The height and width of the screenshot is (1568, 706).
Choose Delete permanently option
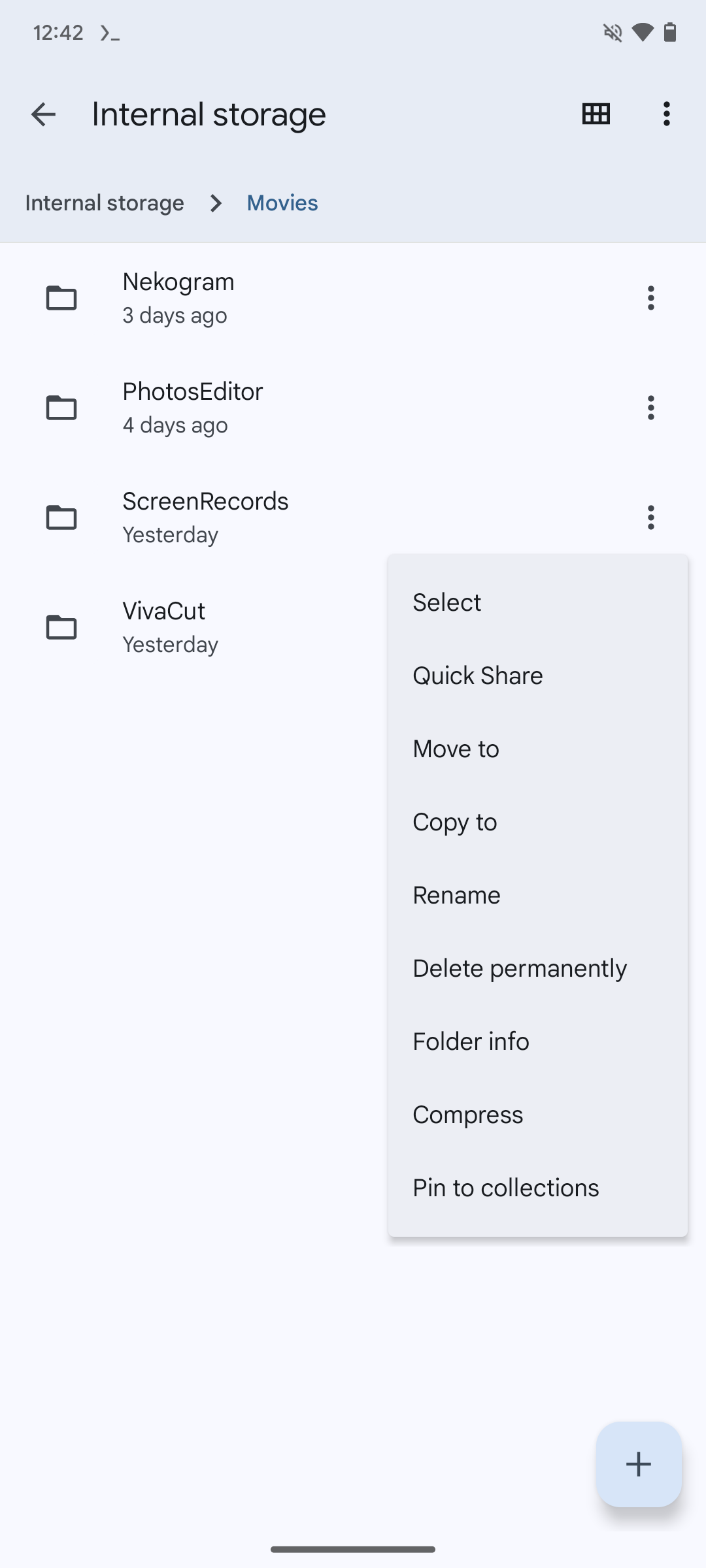pos(520,968)
